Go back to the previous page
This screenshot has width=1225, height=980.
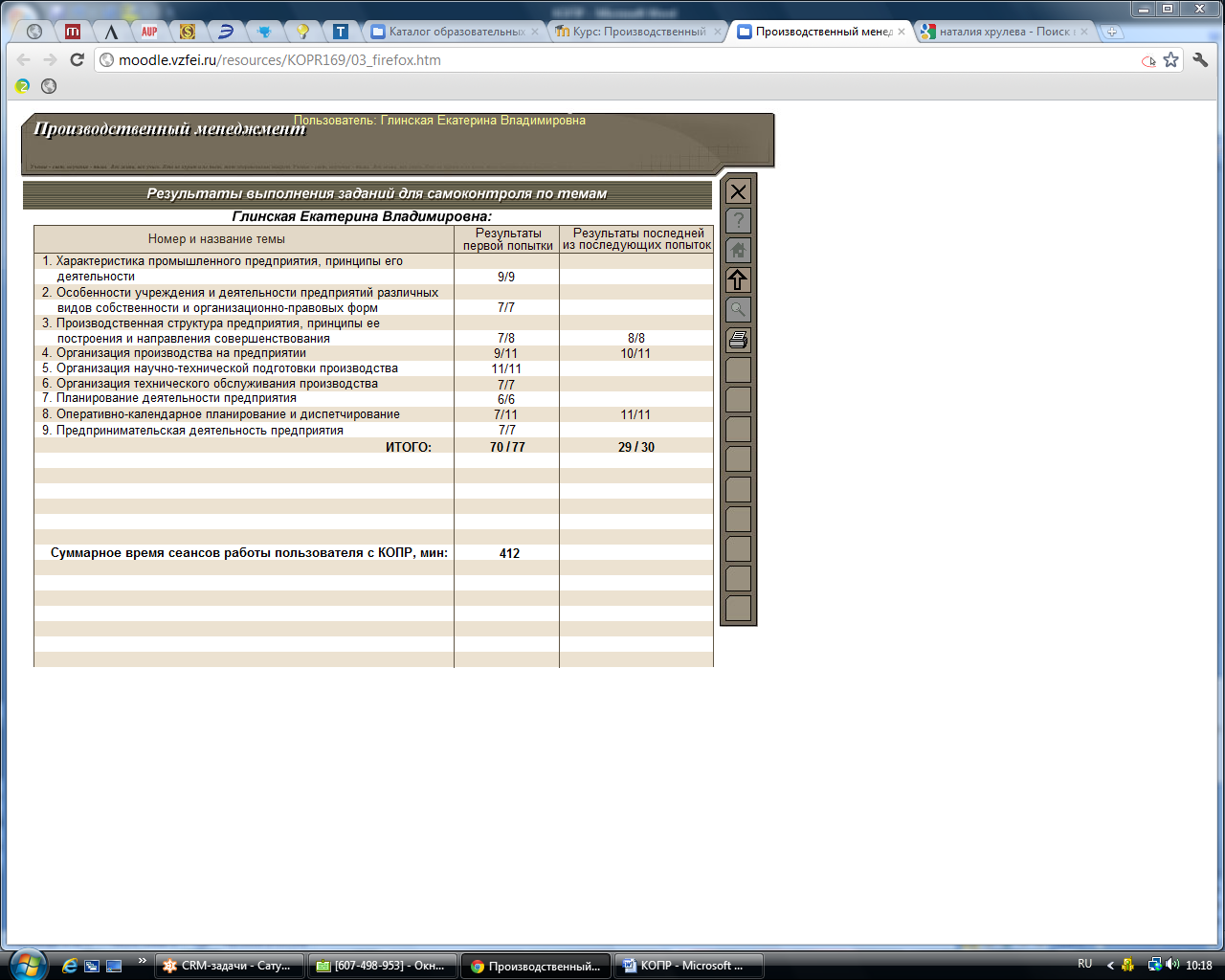pyautogui.click(x=24, y=60)
